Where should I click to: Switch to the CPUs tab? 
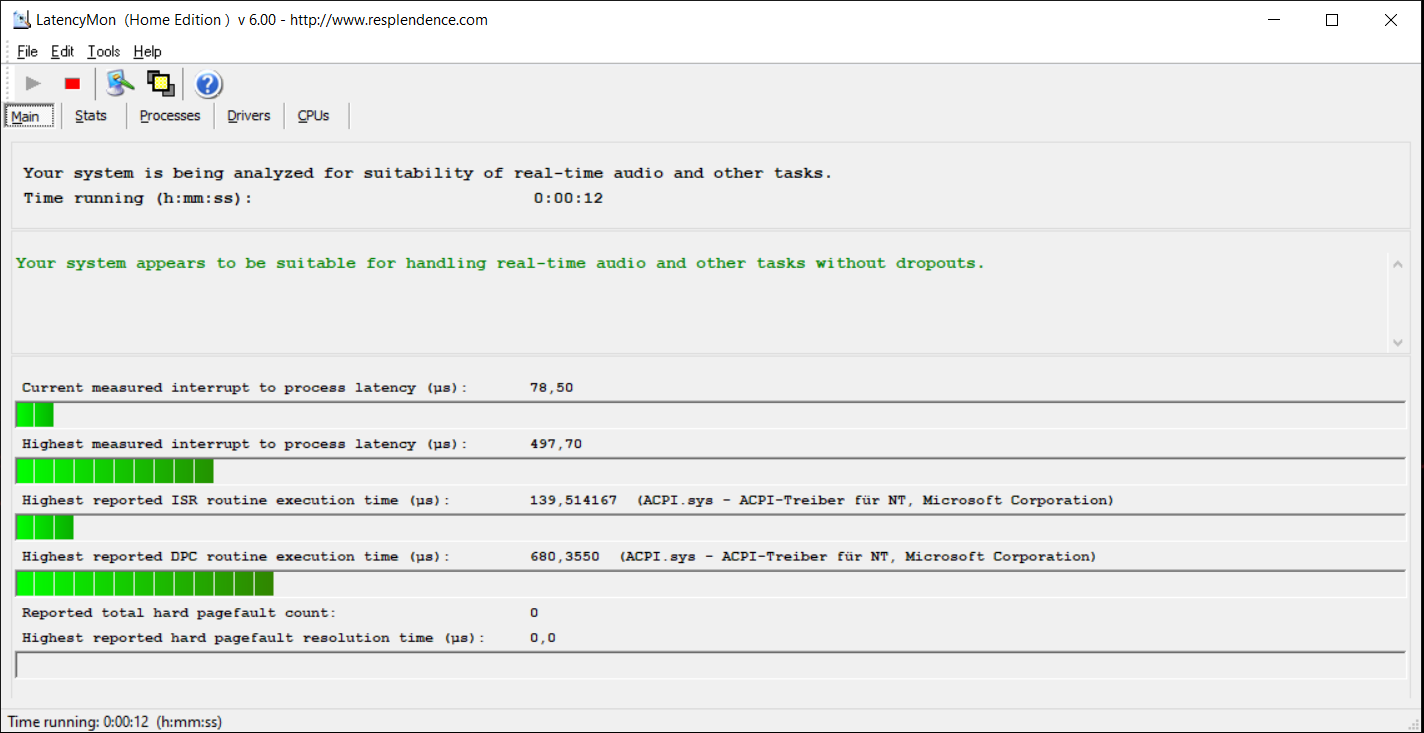[313, 116]
